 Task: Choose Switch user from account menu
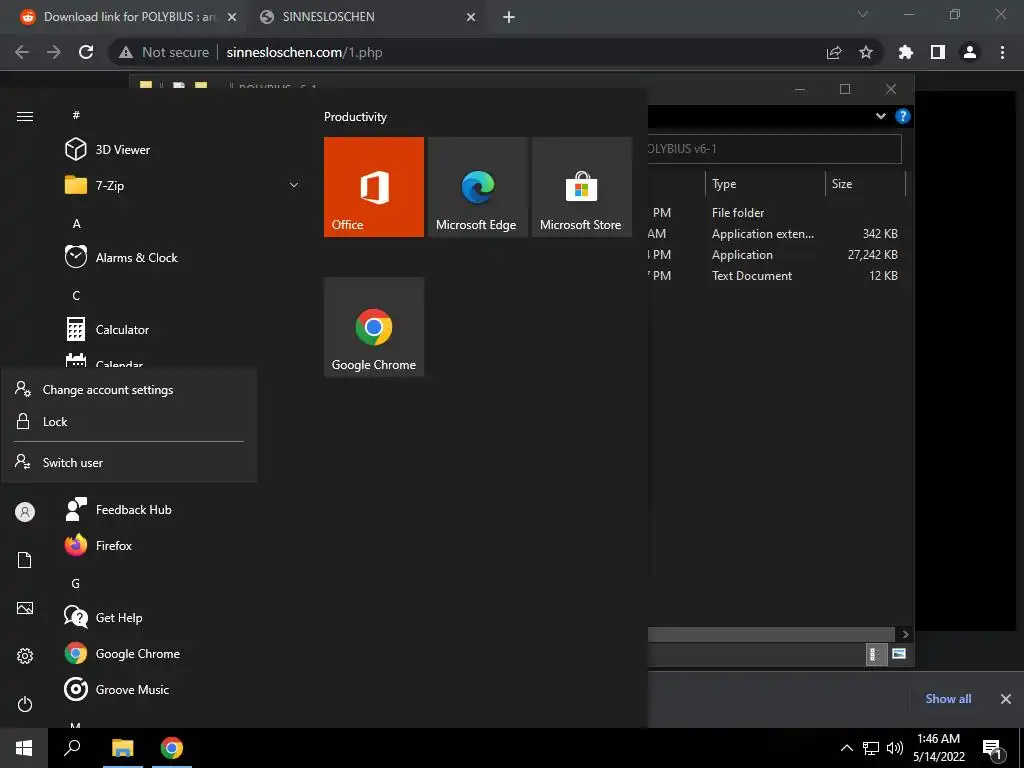click(x=129, y=462)
